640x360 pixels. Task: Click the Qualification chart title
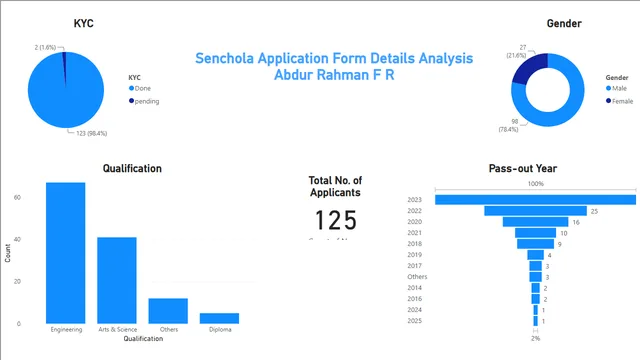132,169
